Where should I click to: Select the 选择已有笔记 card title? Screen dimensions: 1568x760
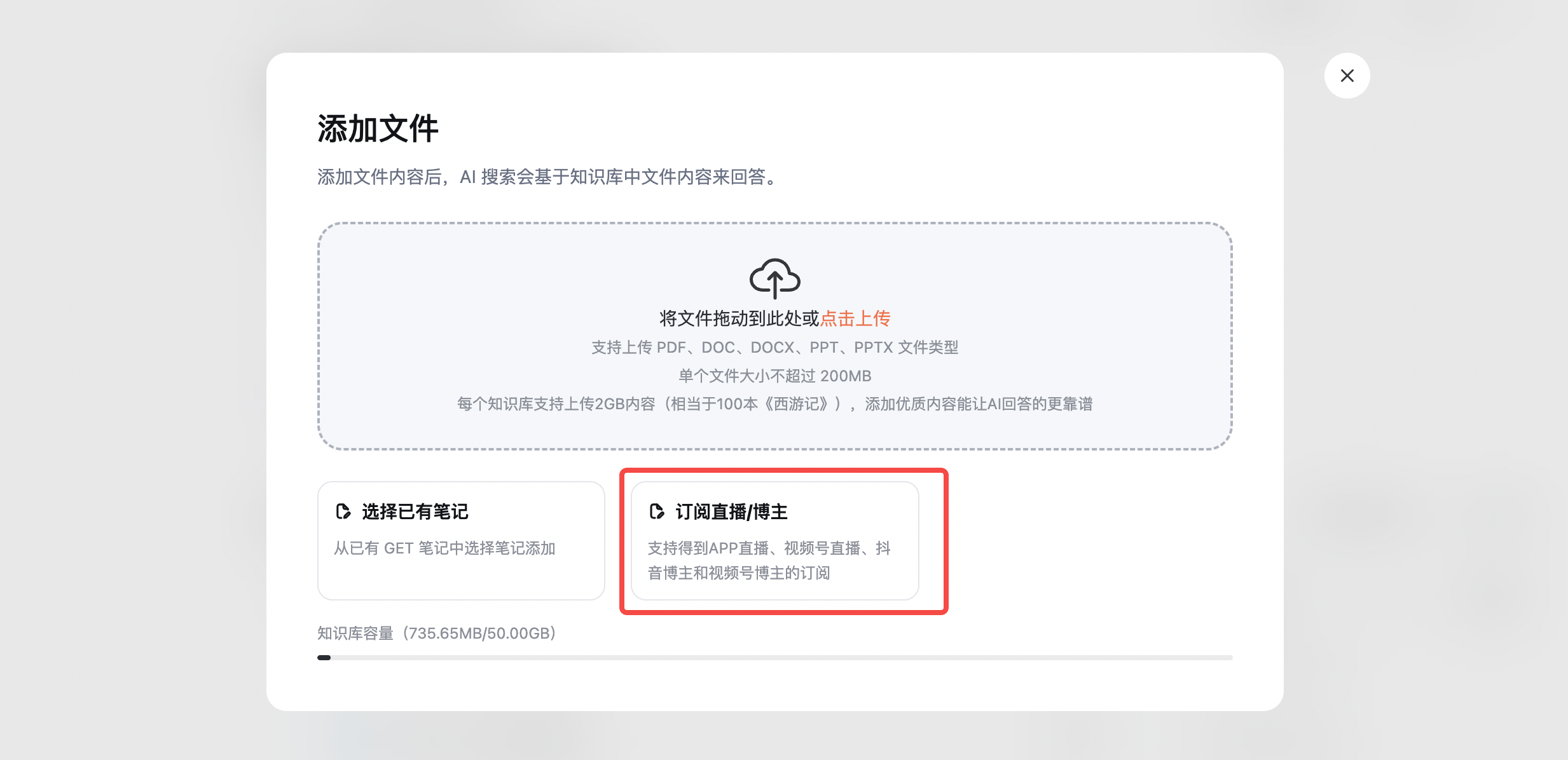[x=415, y=512]
